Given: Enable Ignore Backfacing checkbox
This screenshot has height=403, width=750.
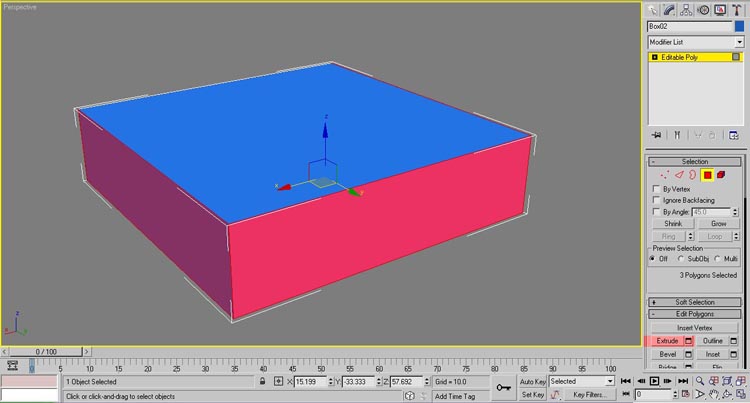Looking at the screenshot, I should [656, 200].
